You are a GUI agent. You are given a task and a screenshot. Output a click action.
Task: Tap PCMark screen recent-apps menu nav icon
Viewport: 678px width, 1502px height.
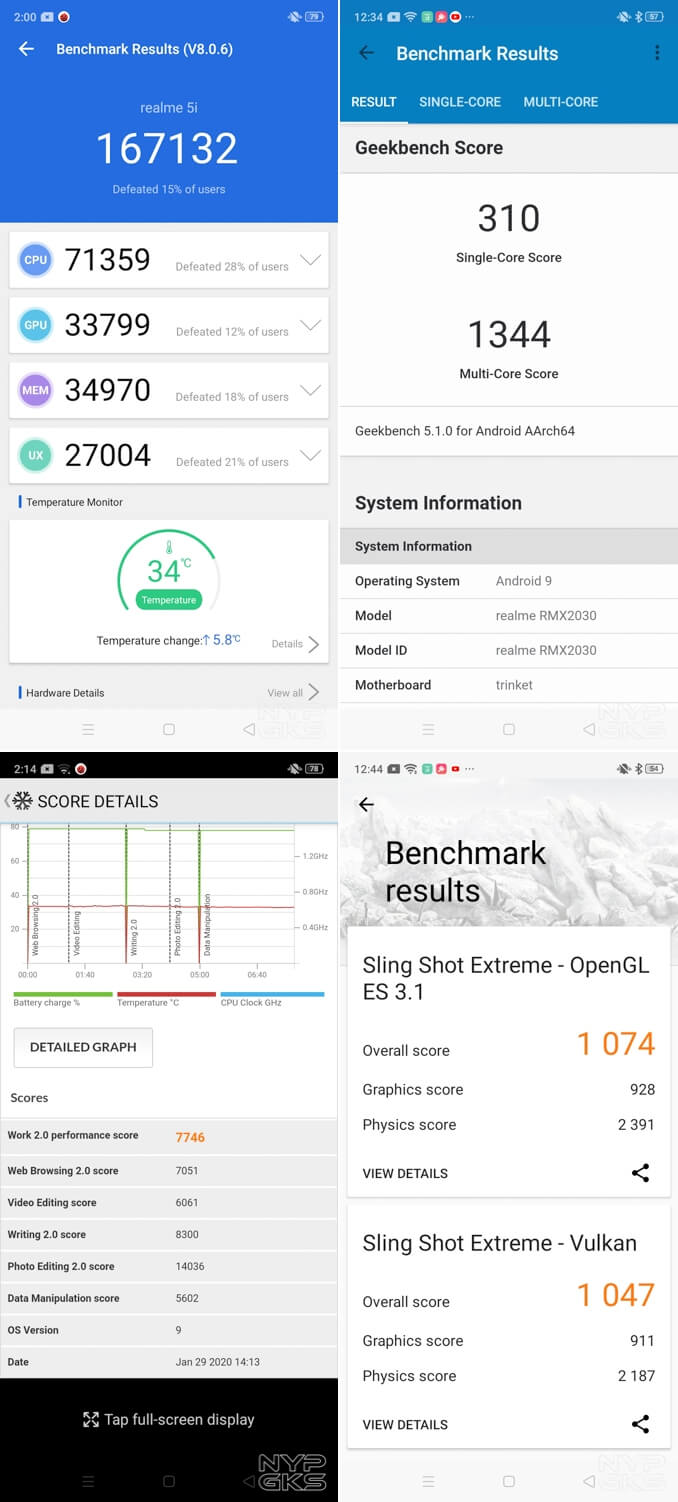88,1481
